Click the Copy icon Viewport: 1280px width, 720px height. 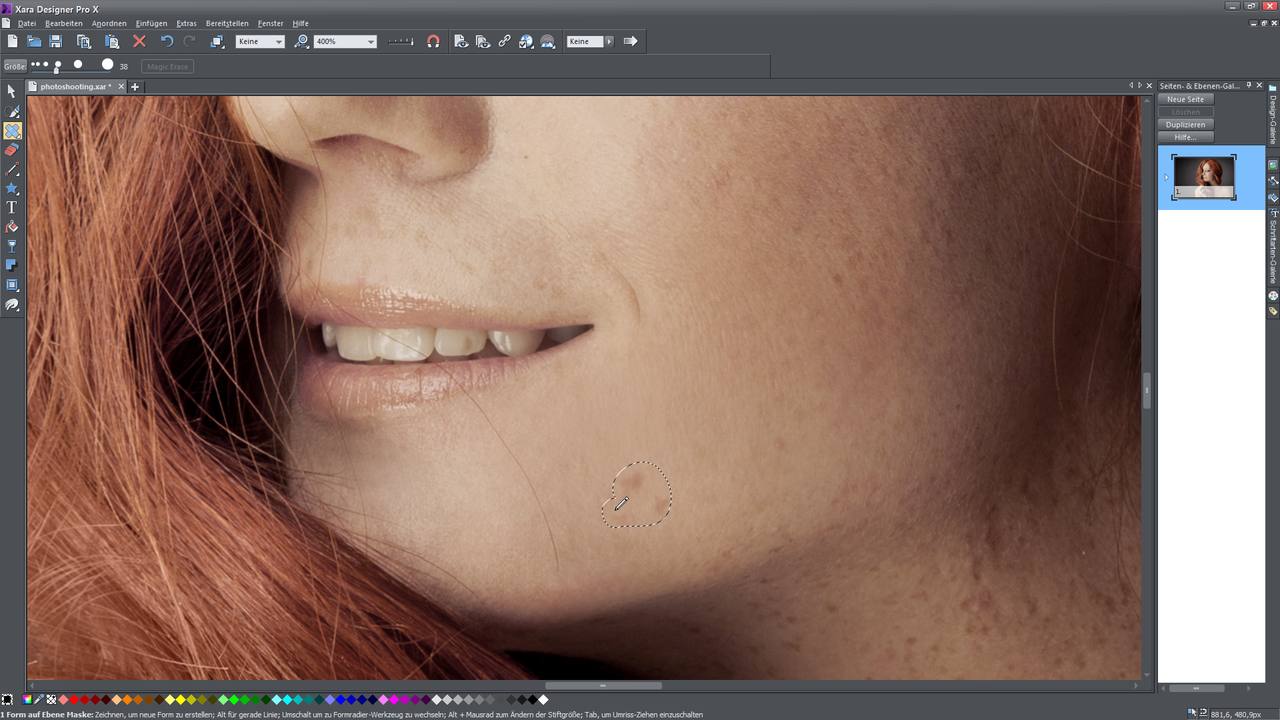click(84, 41)
